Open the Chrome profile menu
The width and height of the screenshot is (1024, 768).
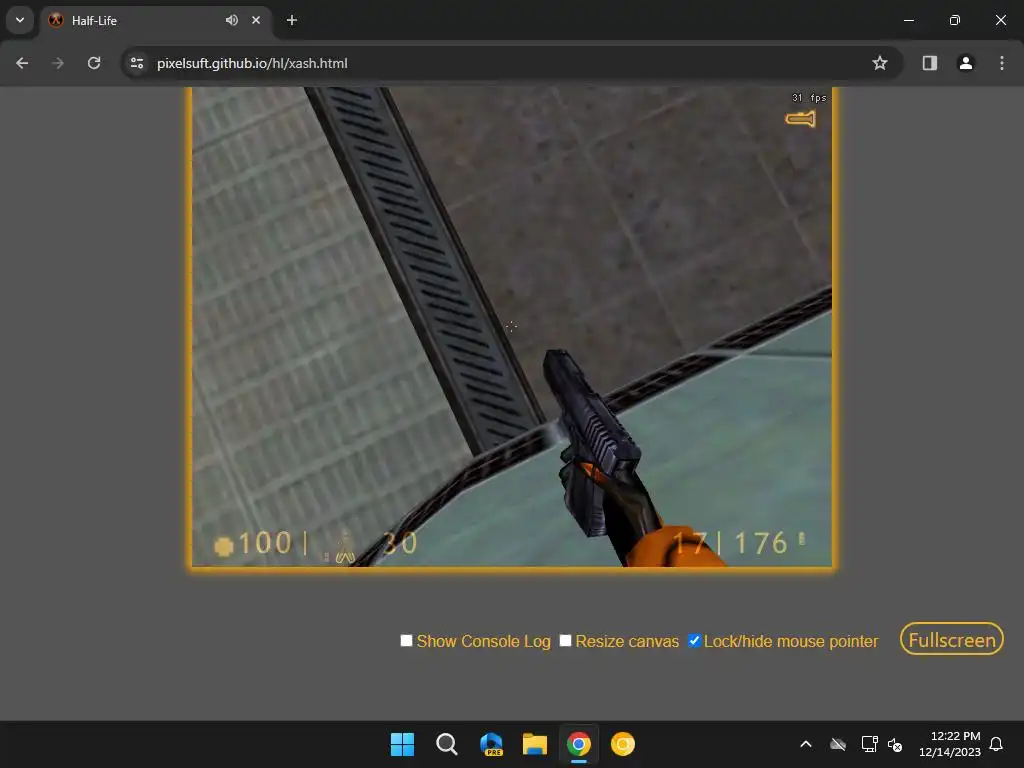(965, 63)
